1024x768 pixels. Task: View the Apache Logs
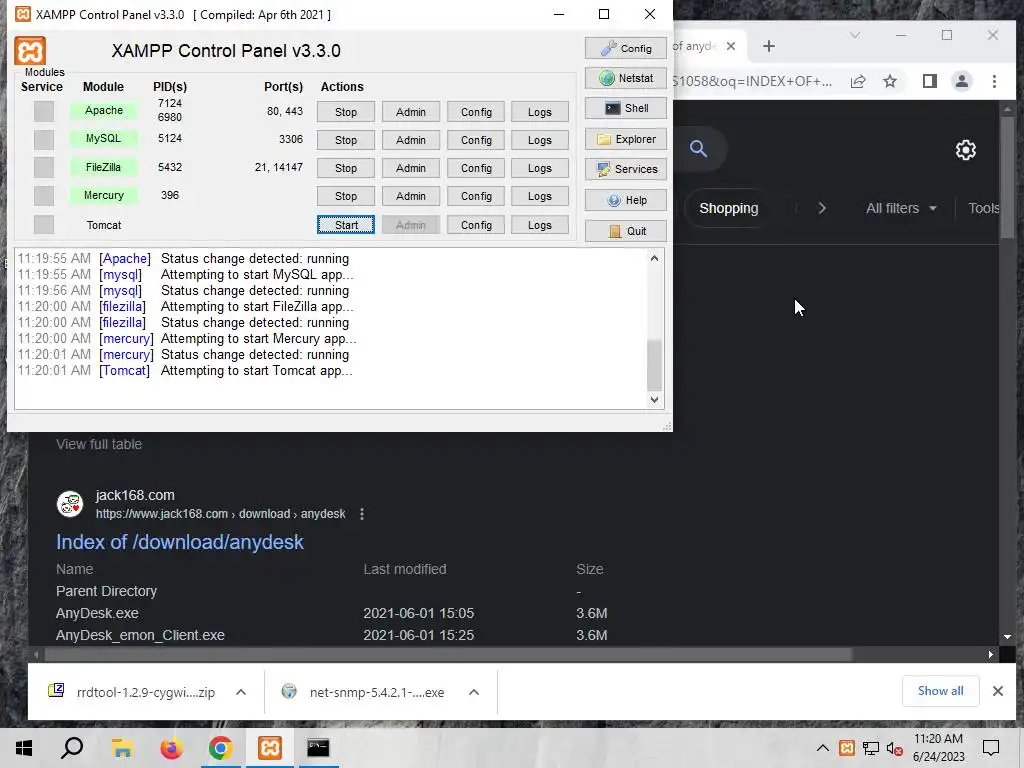pos(539,112)
